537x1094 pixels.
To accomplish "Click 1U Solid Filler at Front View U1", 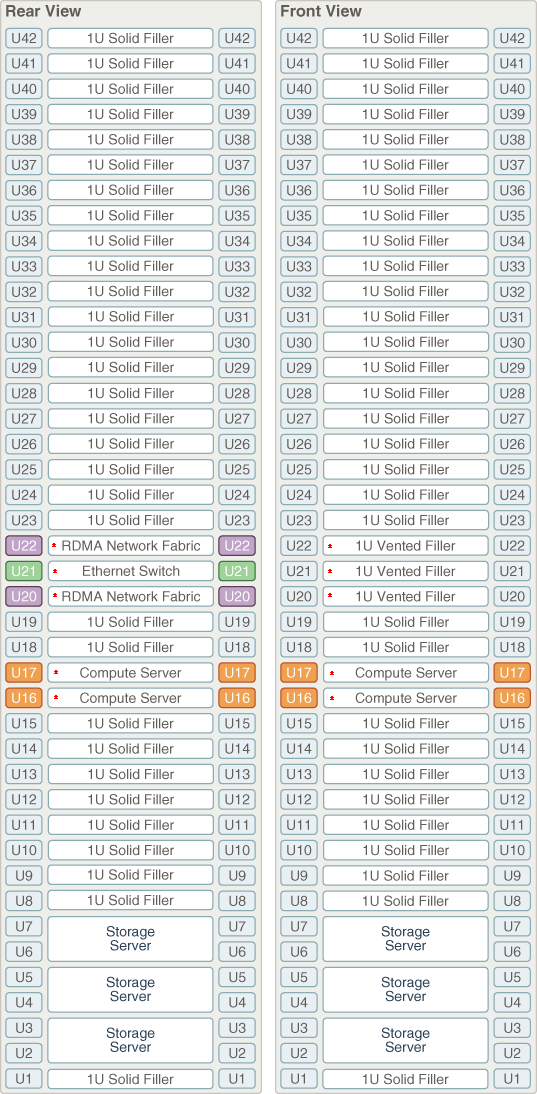I will (x=405, y=1079).
